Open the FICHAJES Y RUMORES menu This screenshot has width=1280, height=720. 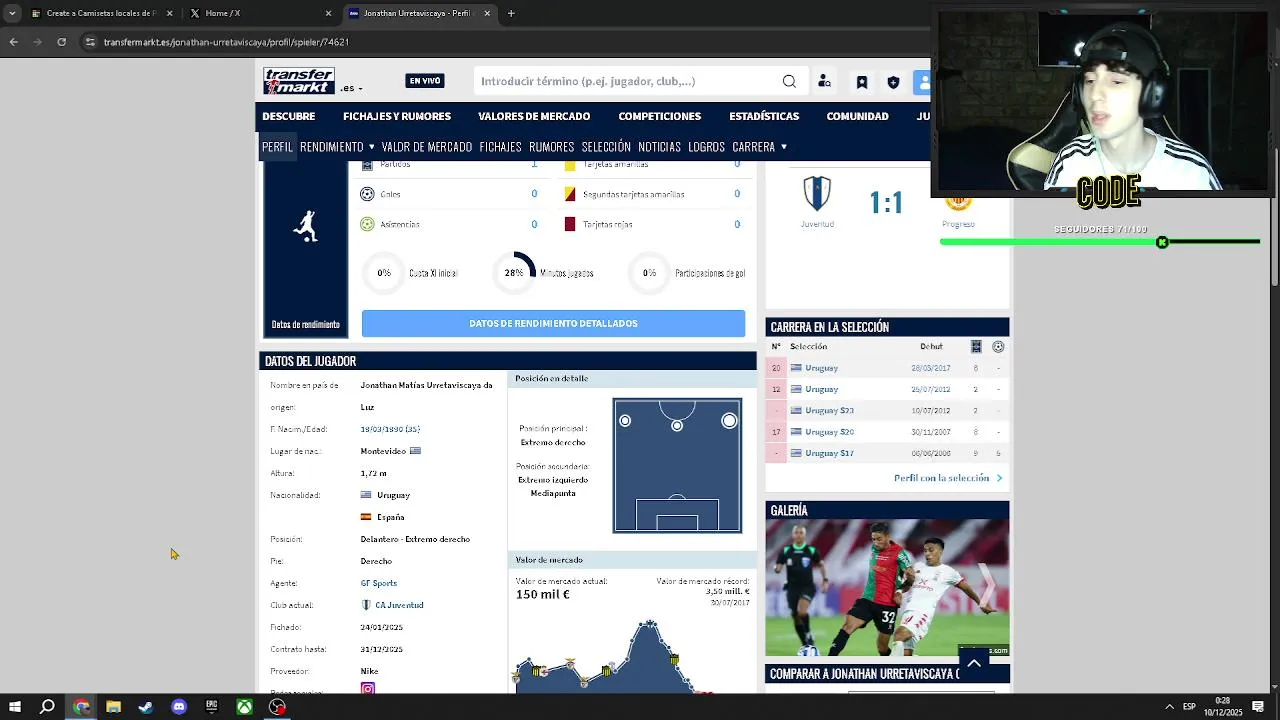click(x=397, y=116)
